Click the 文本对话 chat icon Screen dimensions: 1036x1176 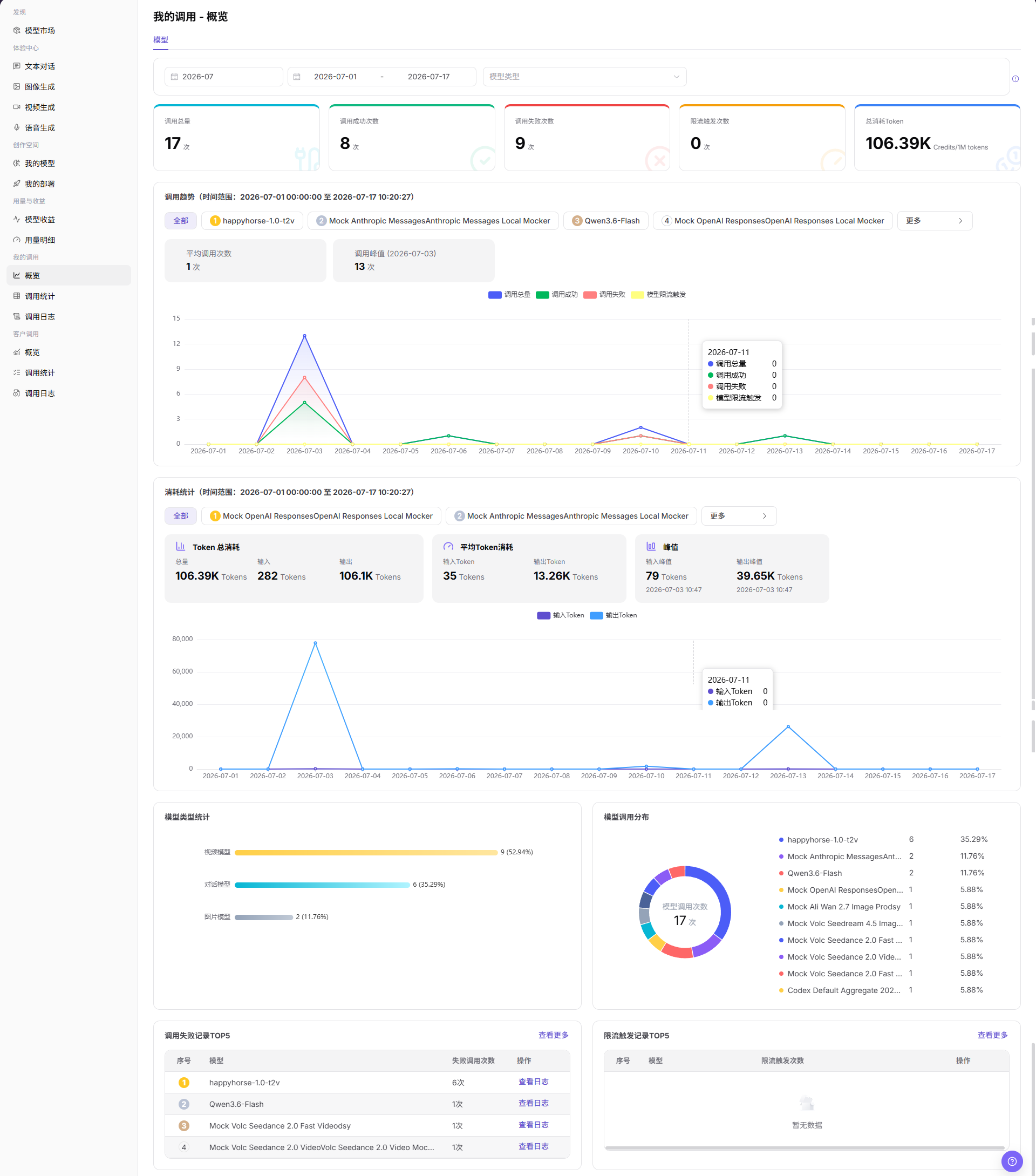(17, 66)
